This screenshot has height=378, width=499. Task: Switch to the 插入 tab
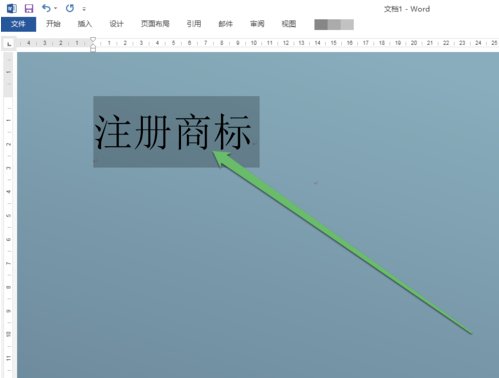pos(85,24)
